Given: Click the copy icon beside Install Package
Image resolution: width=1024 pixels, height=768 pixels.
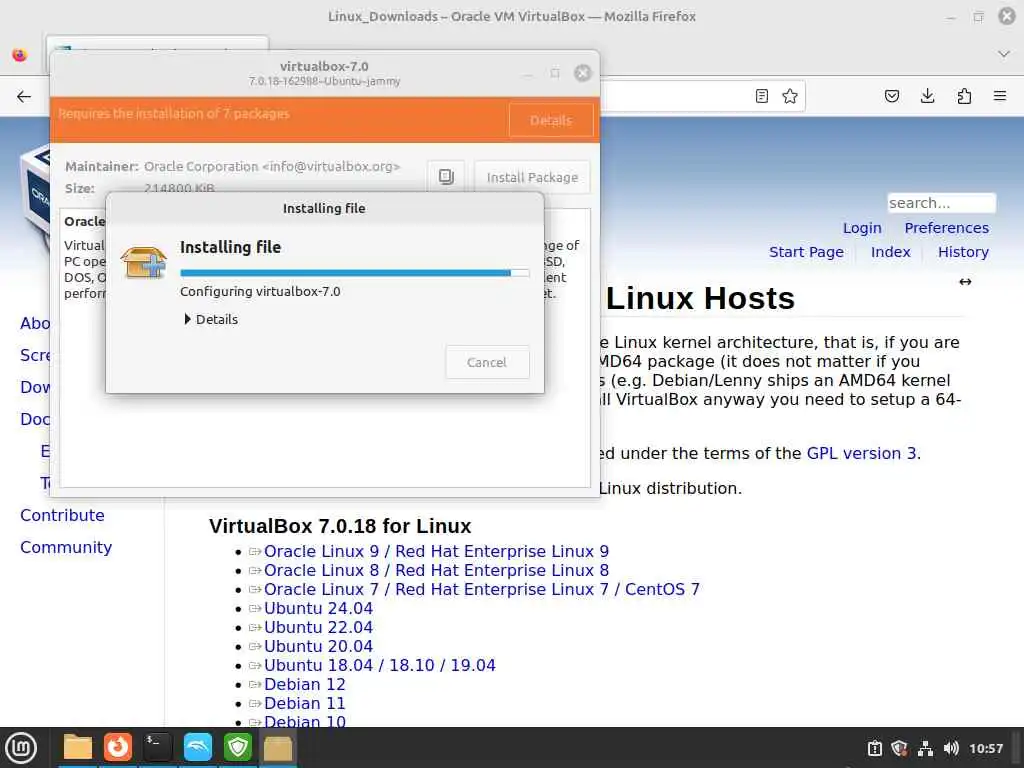Looking at the screenshot, I should [x=446, y=177].
